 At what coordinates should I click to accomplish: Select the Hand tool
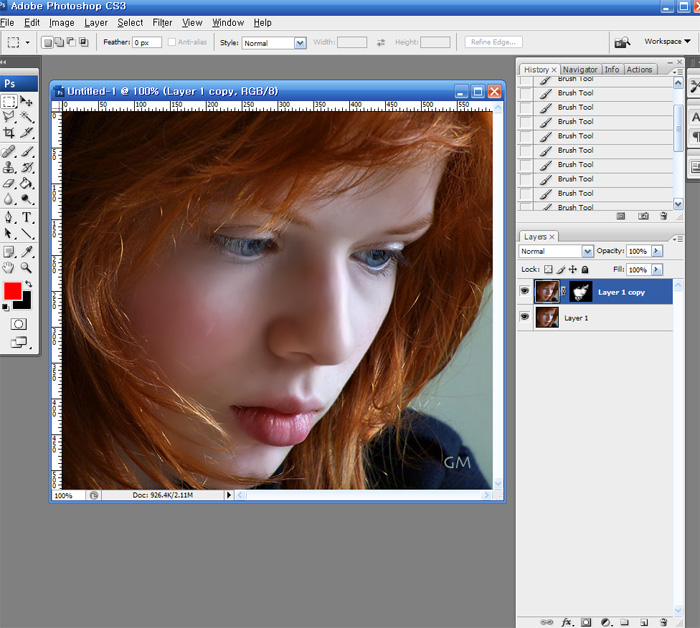[9, 267]
